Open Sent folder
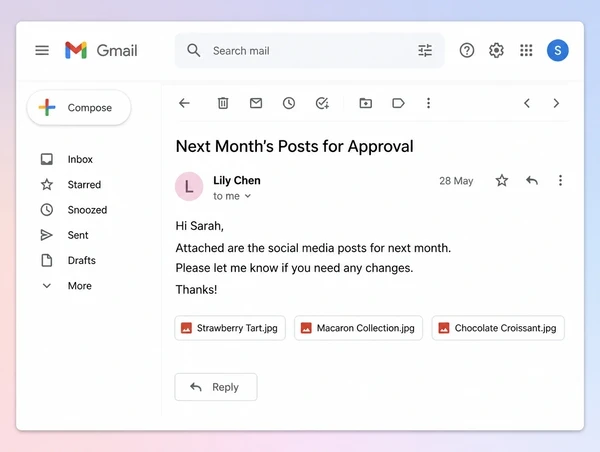Screen dimensions: 600x452 tap(64, 235)
